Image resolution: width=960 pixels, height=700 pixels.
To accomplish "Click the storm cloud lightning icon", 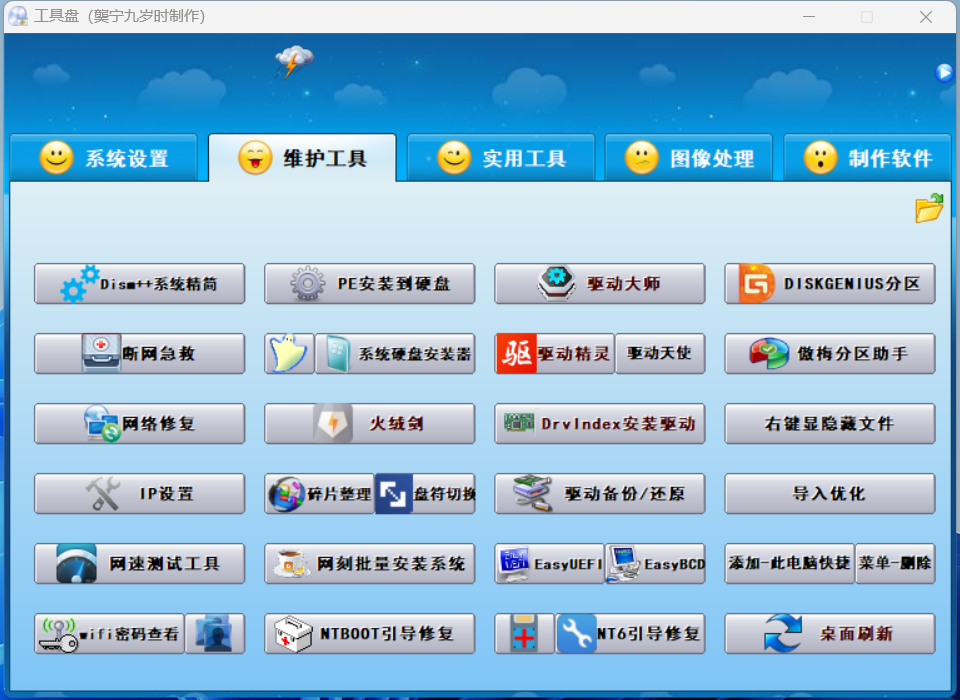I will coord(293,62).
